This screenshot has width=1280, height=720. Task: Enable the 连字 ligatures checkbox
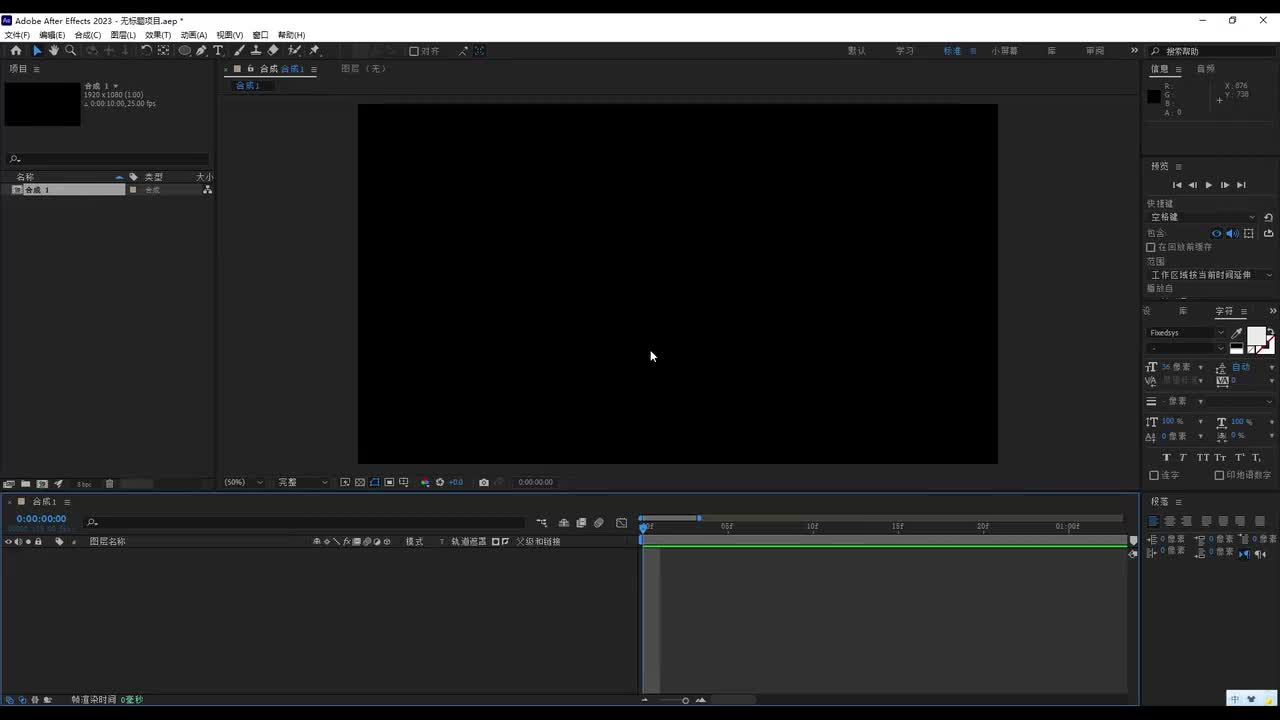[1154, 475]
